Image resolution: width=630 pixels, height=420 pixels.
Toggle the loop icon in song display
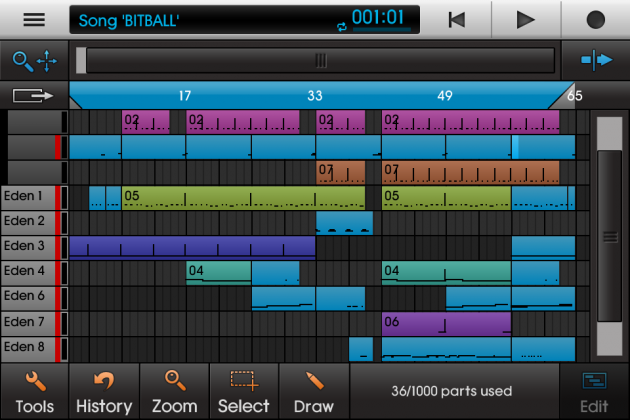pyautogui.click(x=342, y=27)
